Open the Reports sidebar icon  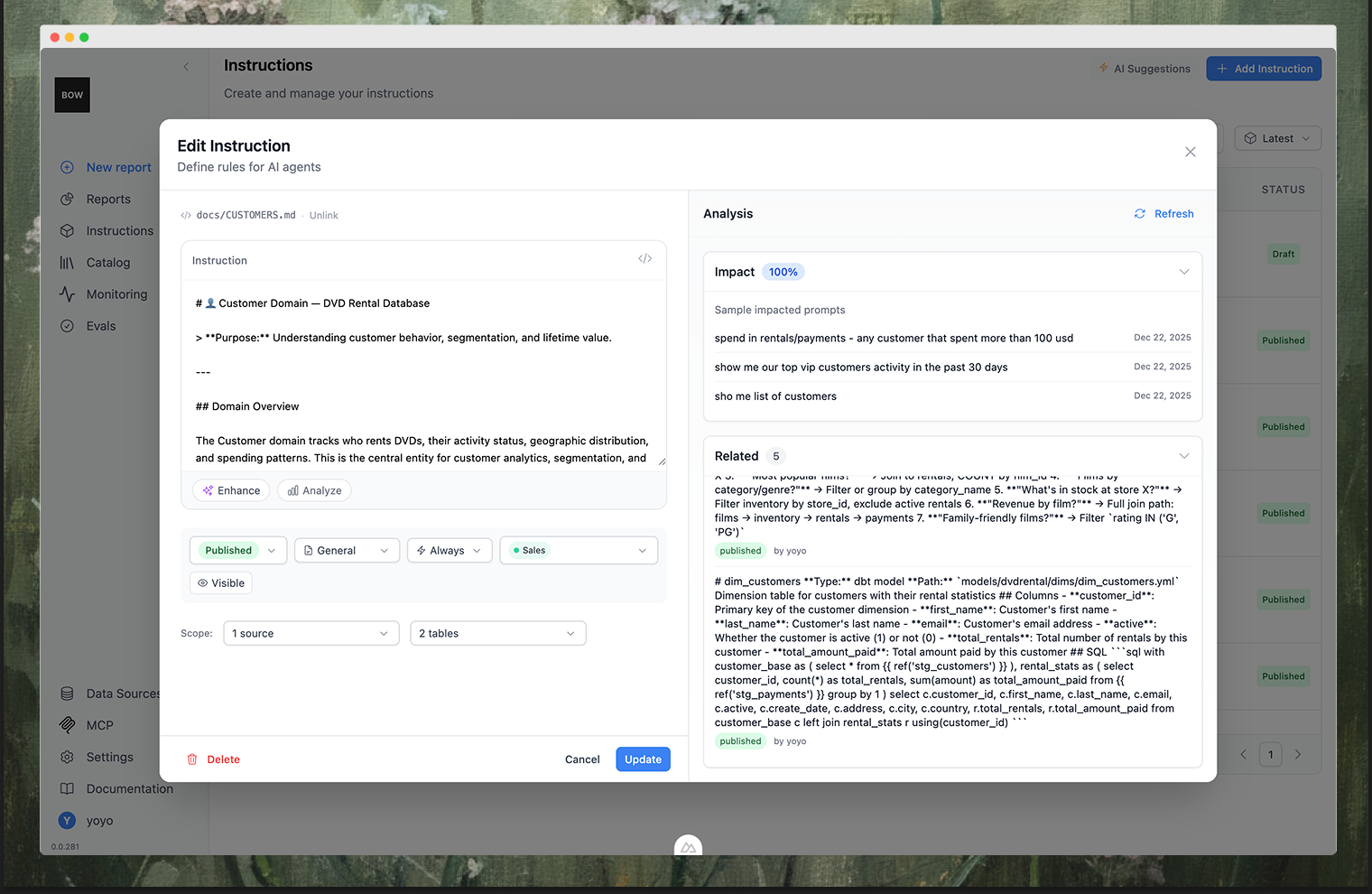coord(67,199)
